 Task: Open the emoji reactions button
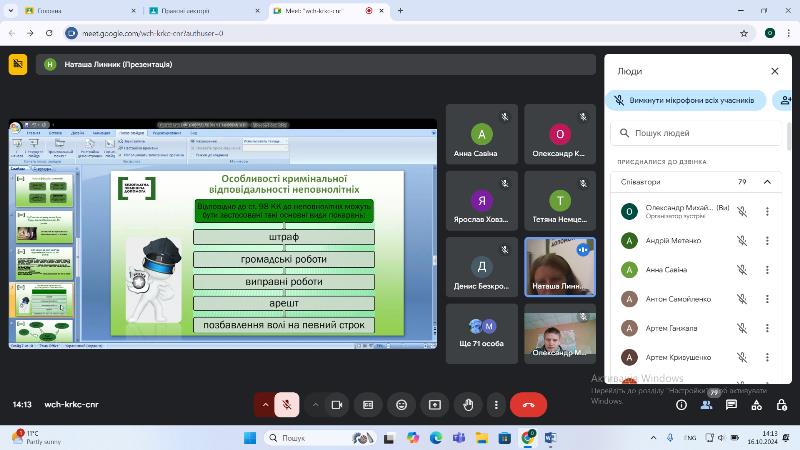pyautogui.click(x=402, y=405)
